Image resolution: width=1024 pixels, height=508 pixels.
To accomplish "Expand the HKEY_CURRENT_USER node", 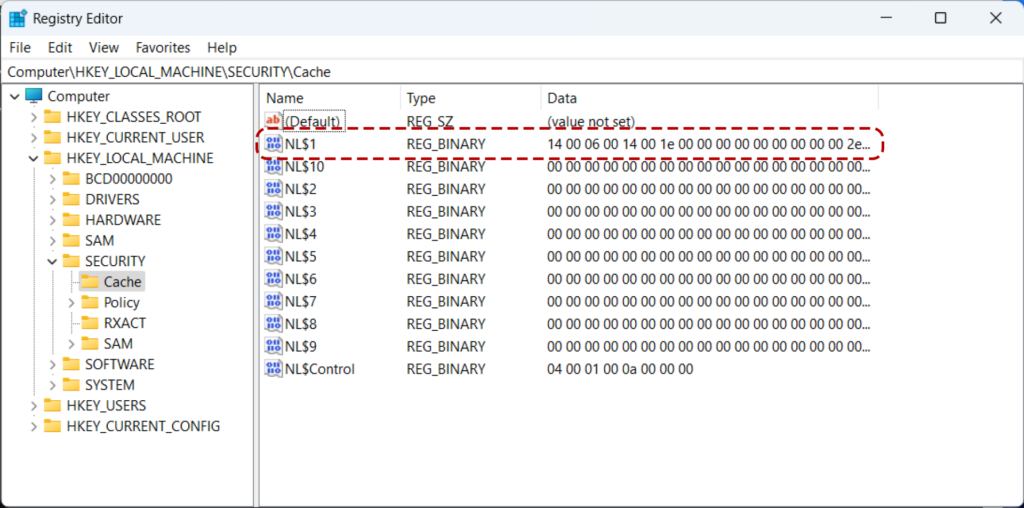I will tap(33, 138).
